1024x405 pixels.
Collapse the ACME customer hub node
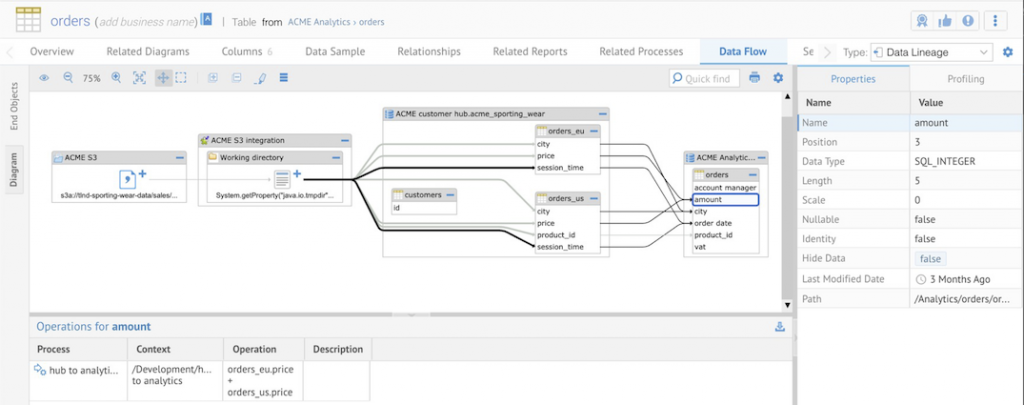[x=602, y=114]
